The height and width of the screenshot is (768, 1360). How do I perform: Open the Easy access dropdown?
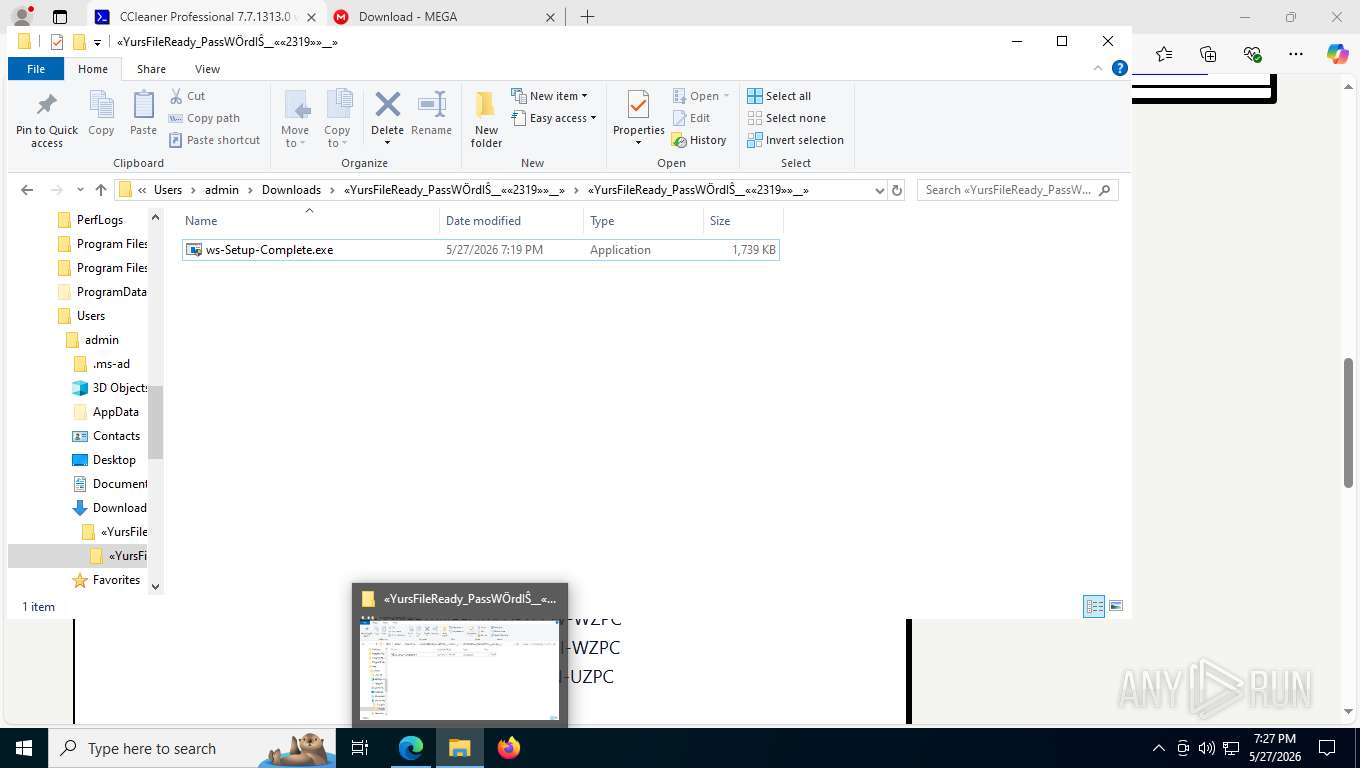(553, 118)
